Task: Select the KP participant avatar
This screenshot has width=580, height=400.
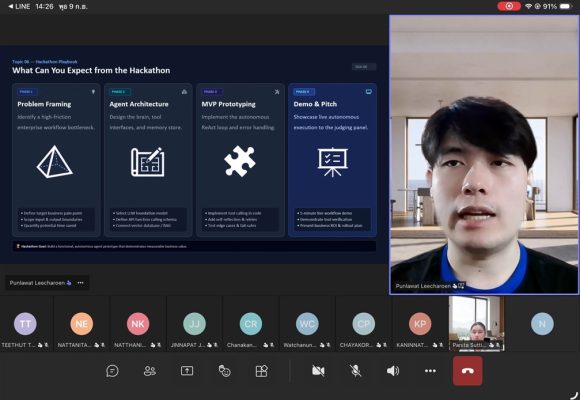Action: 420,323
